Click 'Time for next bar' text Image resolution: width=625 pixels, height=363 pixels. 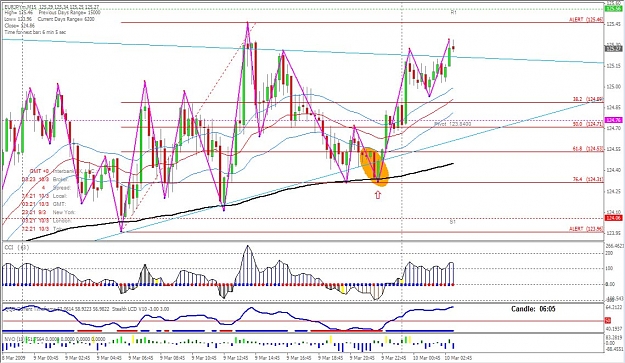[35, 32]
